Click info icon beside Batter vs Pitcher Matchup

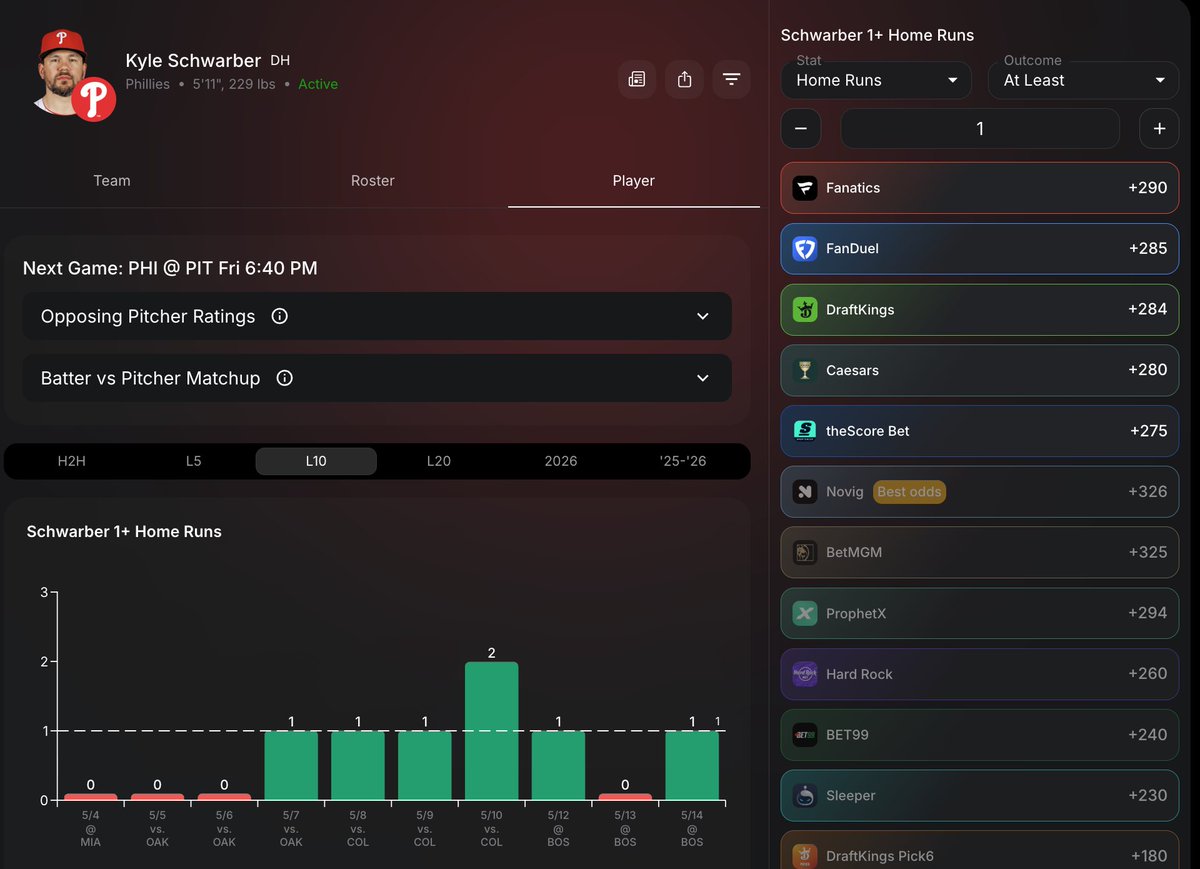(x=285, y=378)
